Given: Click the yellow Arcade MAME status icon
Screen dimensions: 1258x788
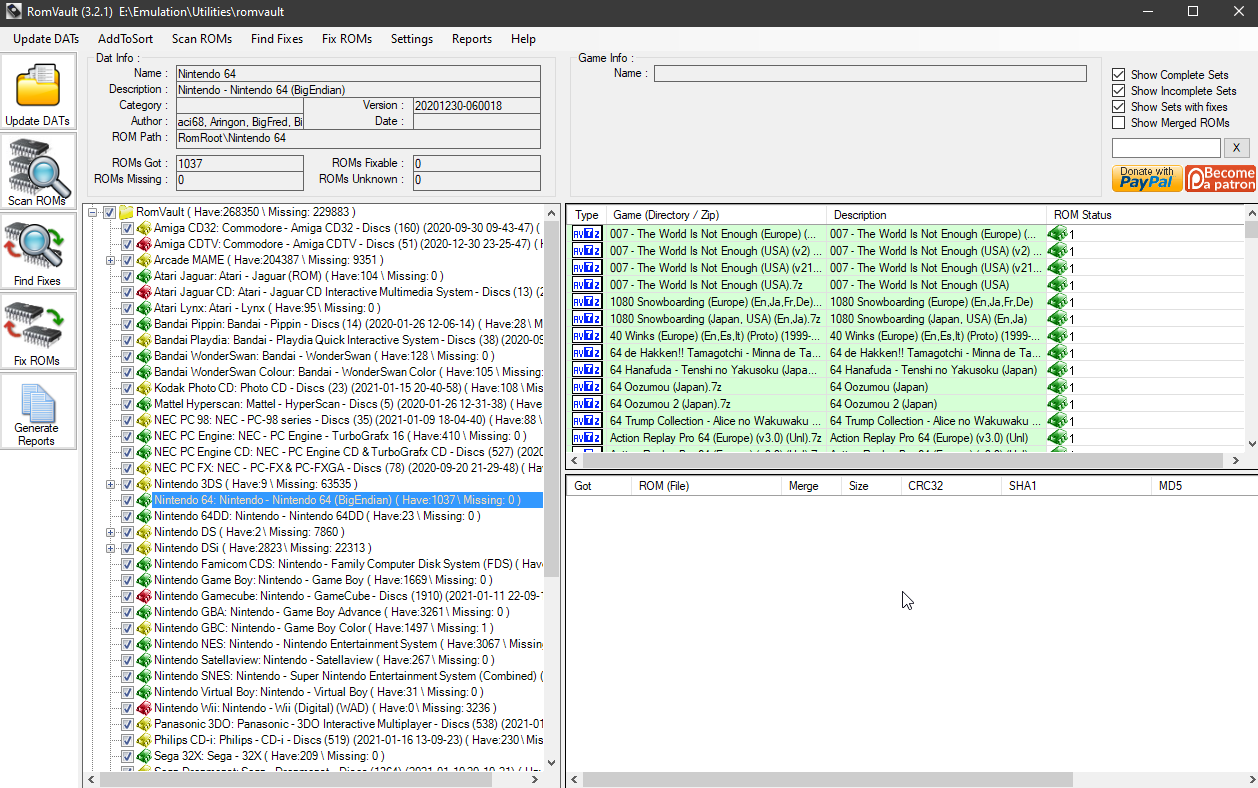Looking at the screenshot, I should tap(144, 260).
